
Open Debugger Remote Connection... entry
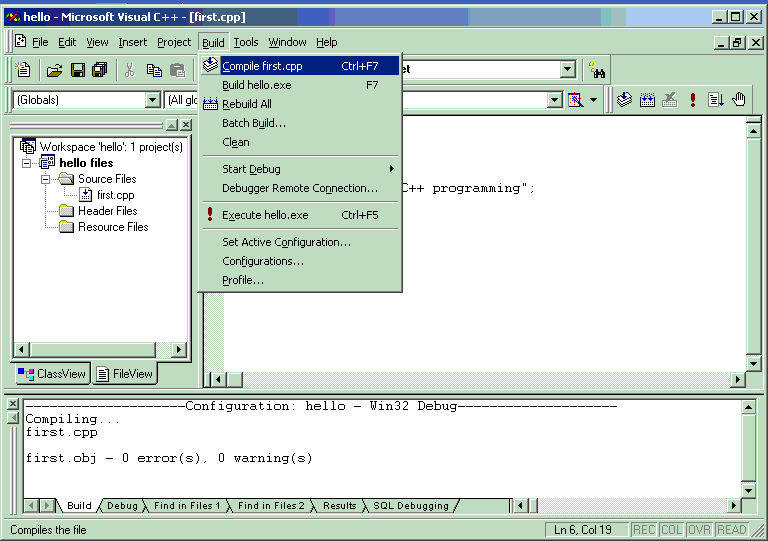pyautogui.click(x=300, y=188)
